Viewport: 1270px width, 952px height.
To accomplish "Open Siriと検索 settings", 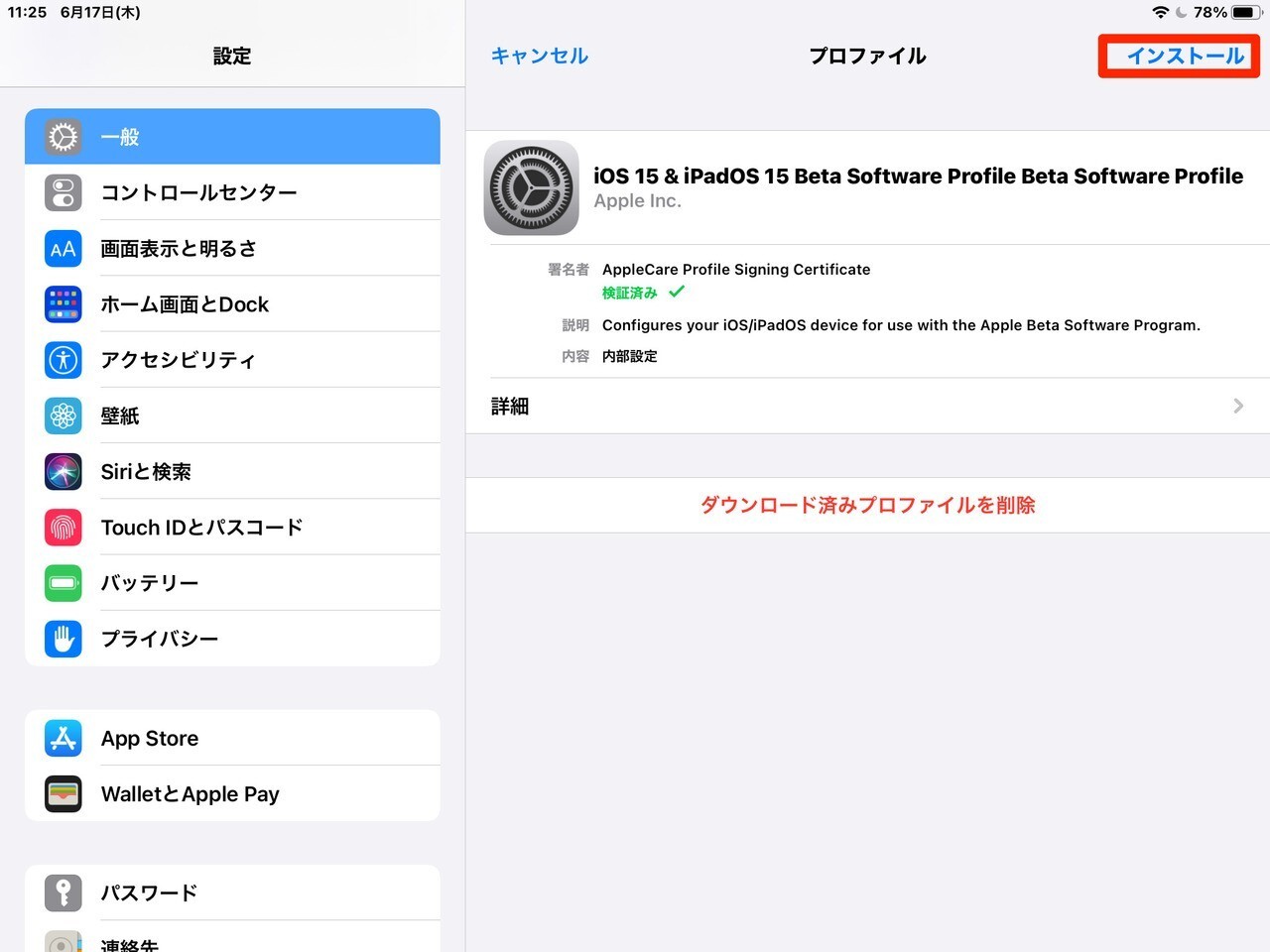I will point(232,471).
